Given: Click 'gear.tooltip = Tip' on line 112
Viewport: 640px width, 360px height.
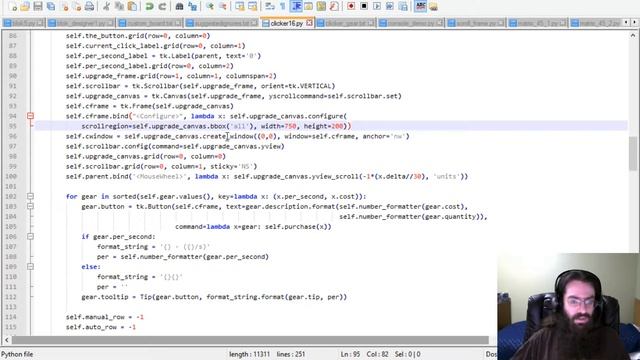Looking at the screenshot, I should coord(214,297).
